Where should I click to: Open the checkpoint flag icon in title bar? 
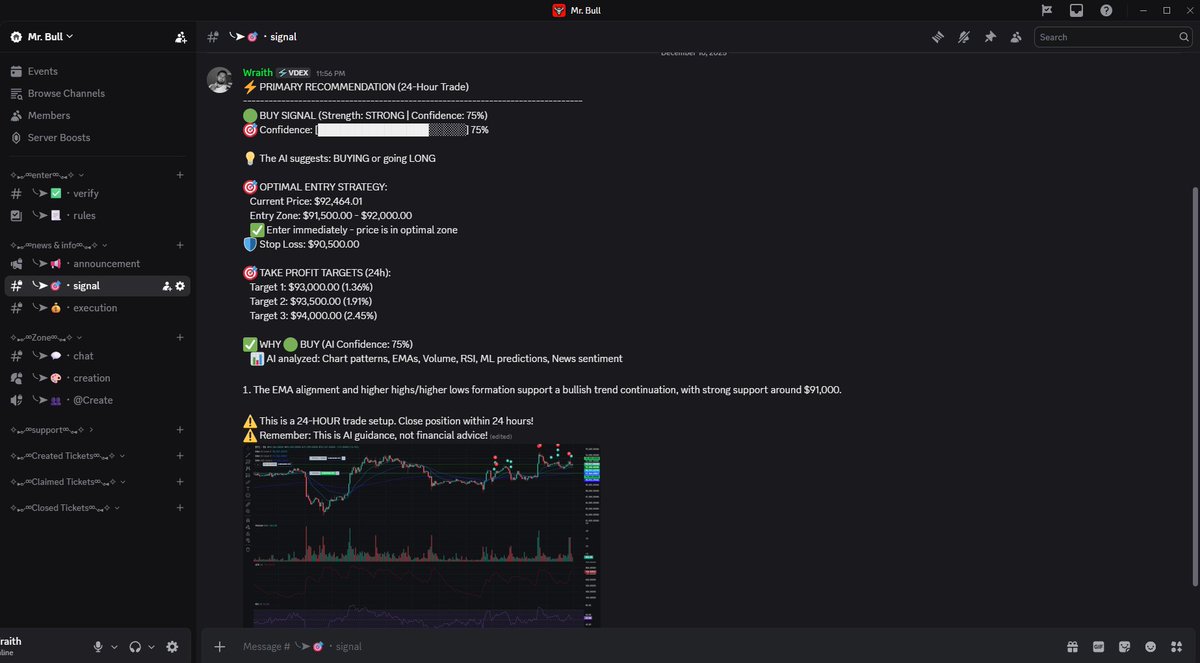click(x=1047, y=10)
